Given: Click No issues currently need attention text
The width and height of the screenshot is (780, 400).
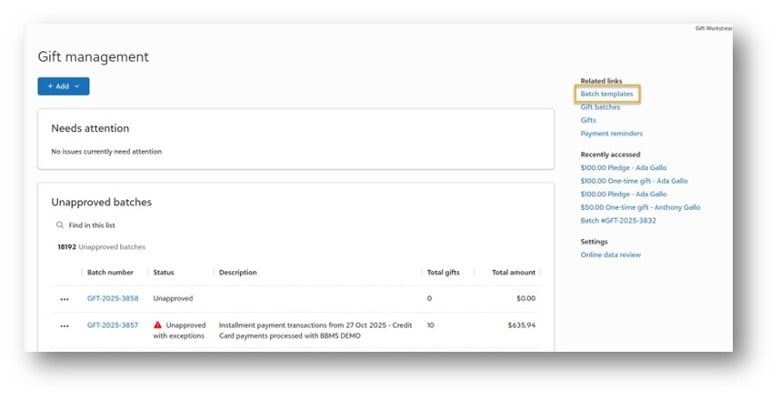Looking at the screenshot, I should 106,151.
